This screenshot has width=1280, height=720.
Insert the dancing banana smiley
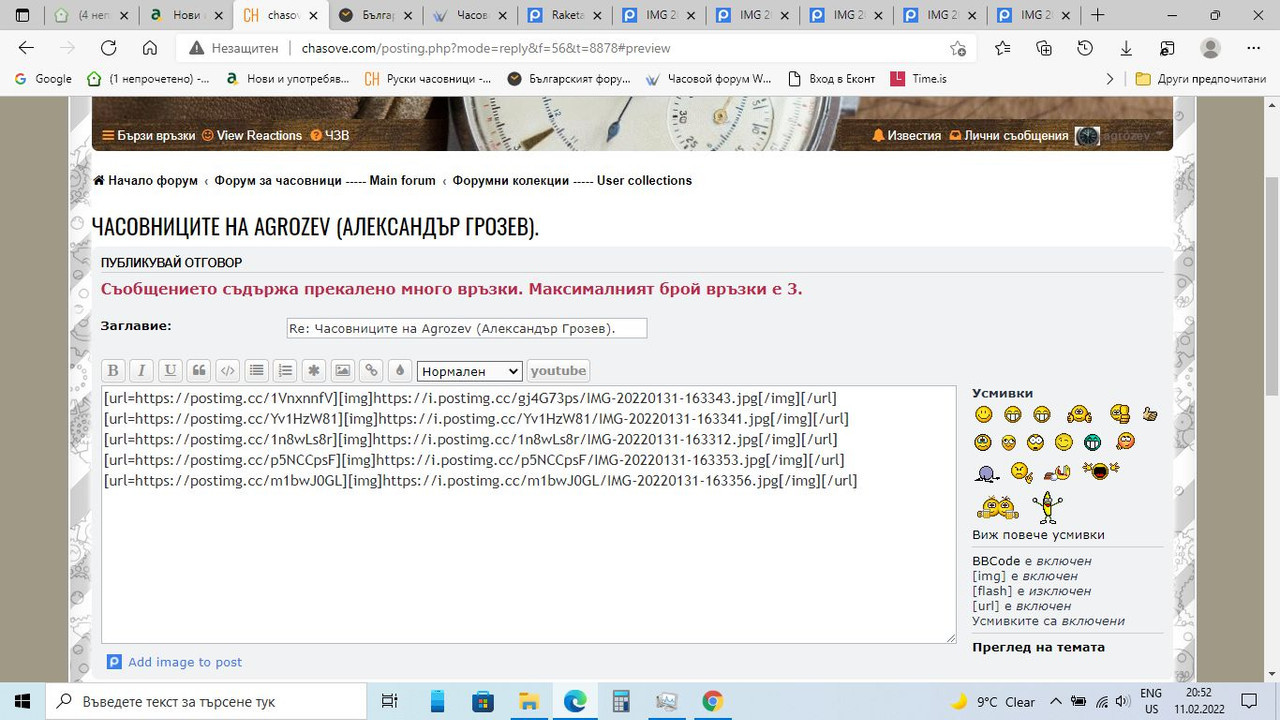1048,507
